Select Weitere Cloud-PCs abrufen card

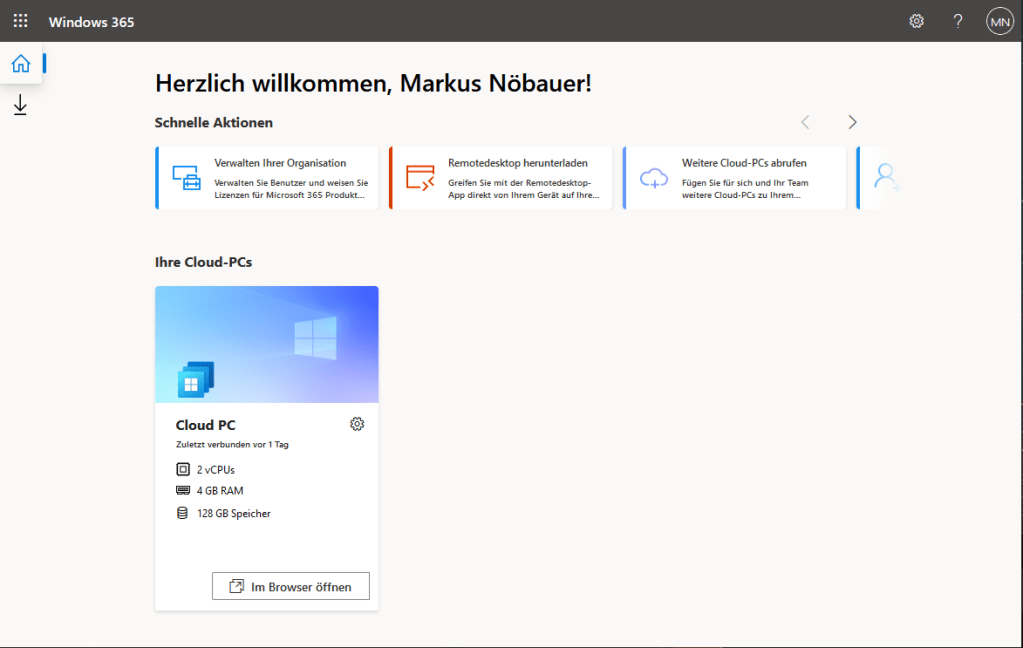pos(735,178)
